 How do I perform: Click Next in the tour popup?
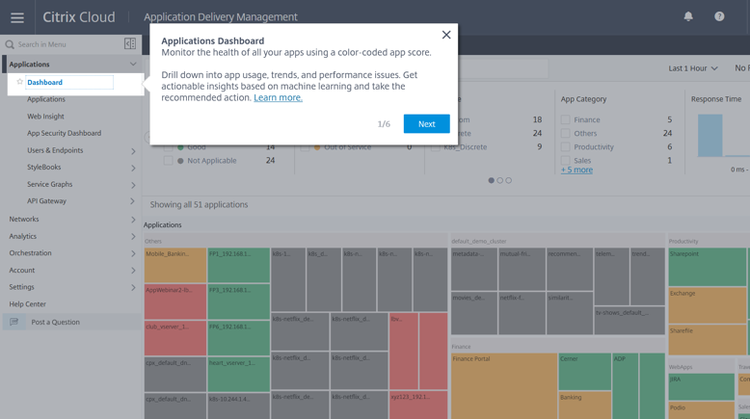pyautogui.click(x=427, y=124)
